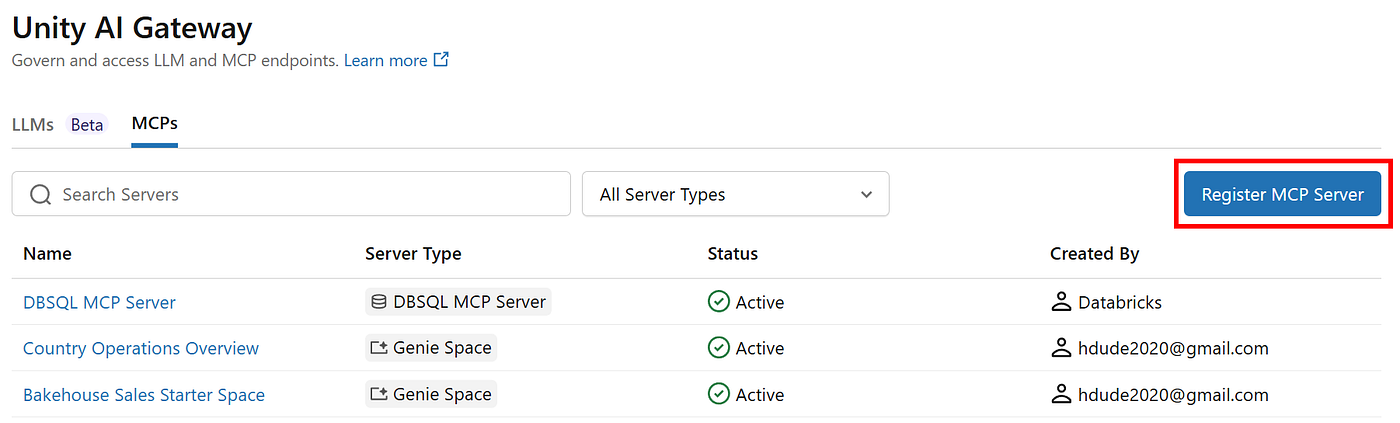The height and width of the screenshot is (423, 1400).
Task: Click the chevron arrow in All Server Types
Action: (866, 195)
